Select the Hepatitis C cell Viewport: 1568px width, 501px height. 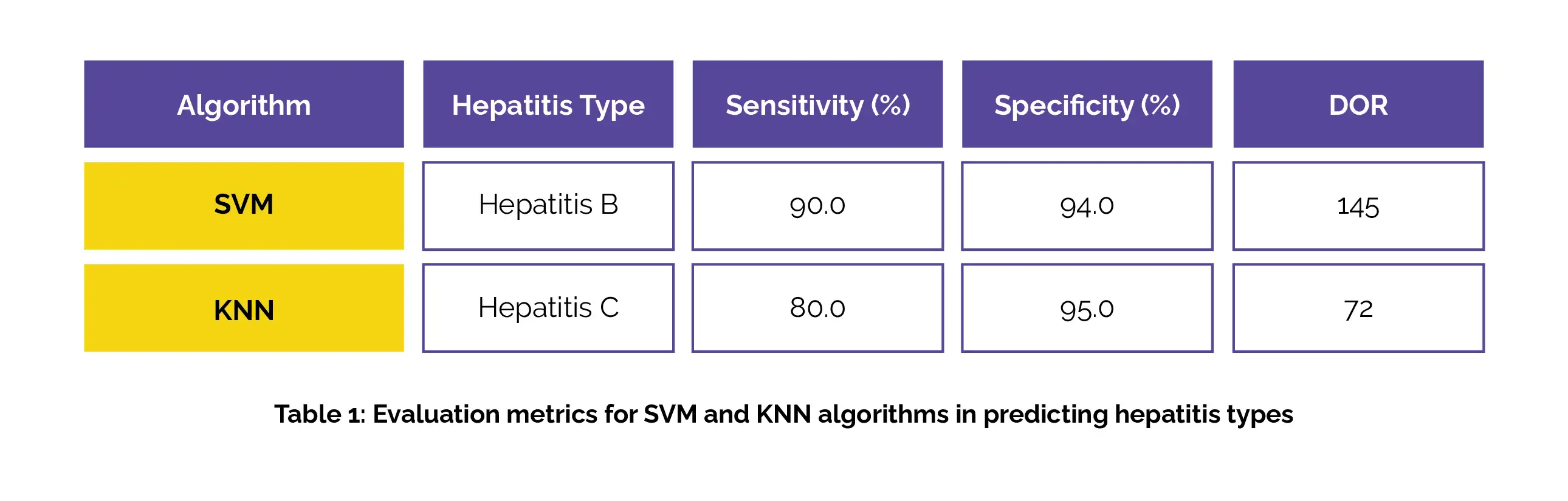[x=548, y=308]
